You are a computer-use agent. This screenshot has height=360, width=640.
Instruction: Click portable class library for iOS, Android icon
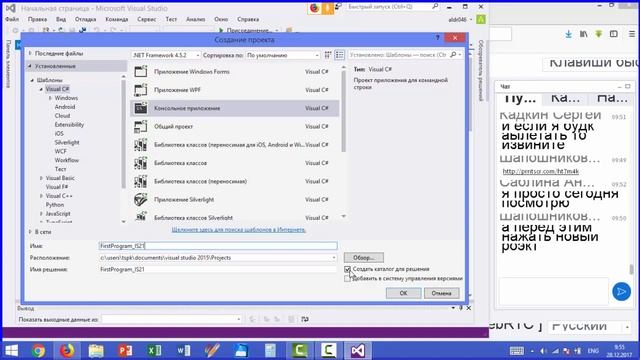(141, 145)
